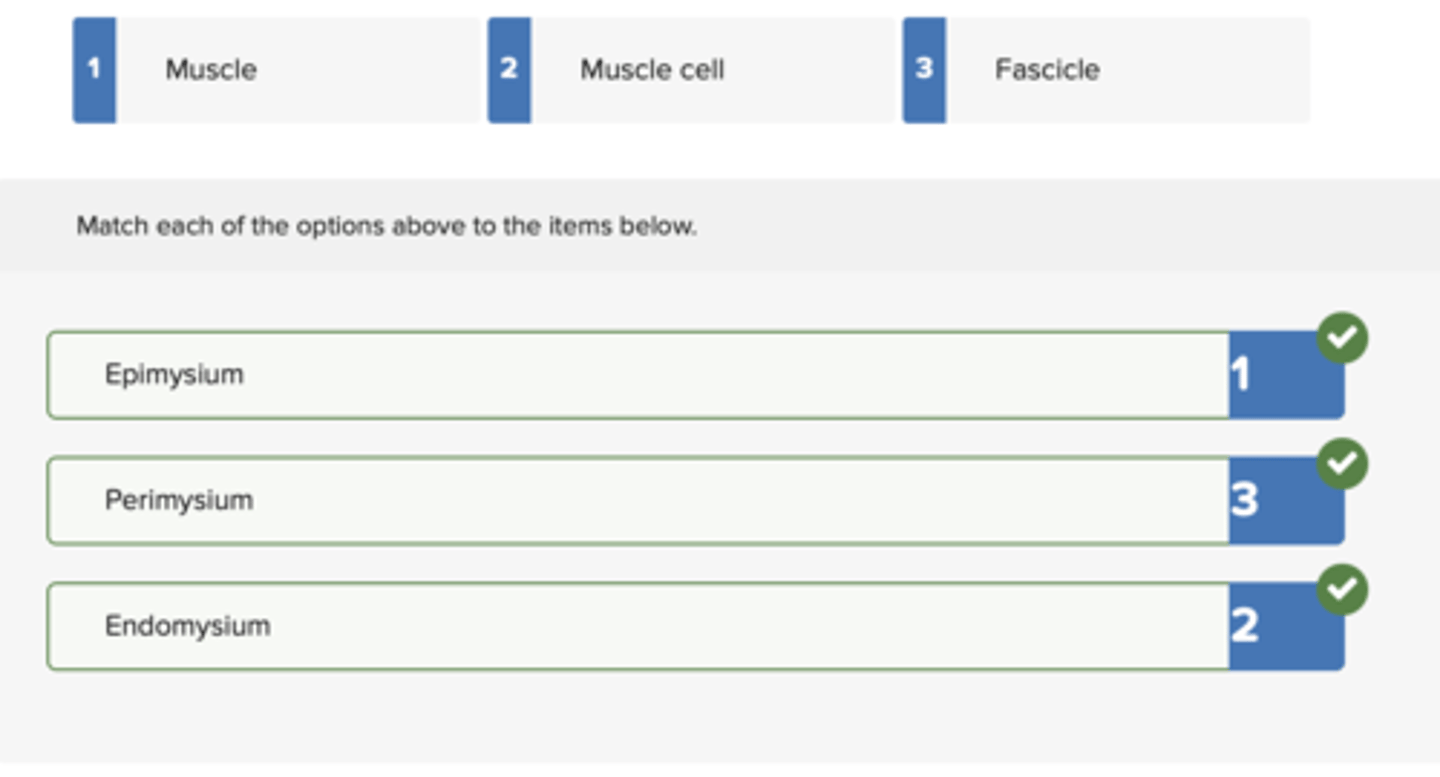Click the Match each of the options instruction
This screenshot has height=777, width=1440.
click(x=386, y=226)
